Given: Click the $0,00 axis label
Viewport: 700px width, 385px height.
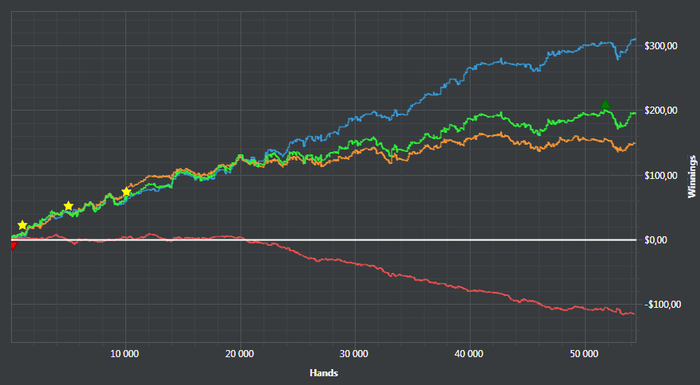Looking at the screenshot, I should [656, 240].
